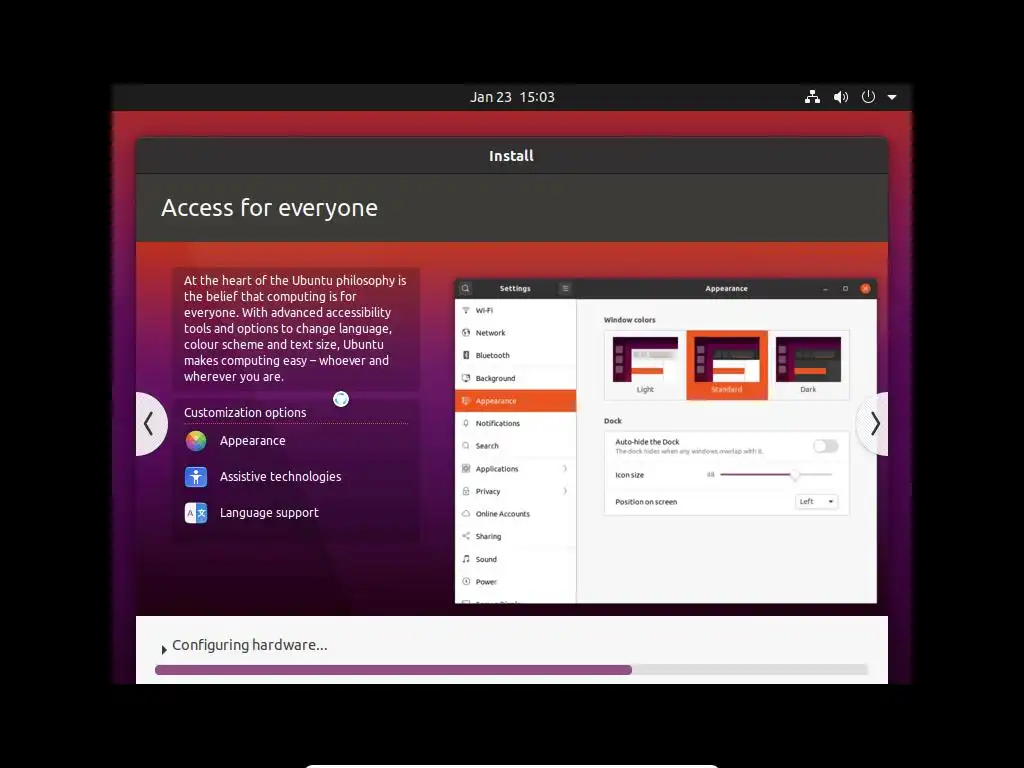The image size is (1024, 768).
Task: Expand the Applications row chevron
Action: [x=565, y=469]
